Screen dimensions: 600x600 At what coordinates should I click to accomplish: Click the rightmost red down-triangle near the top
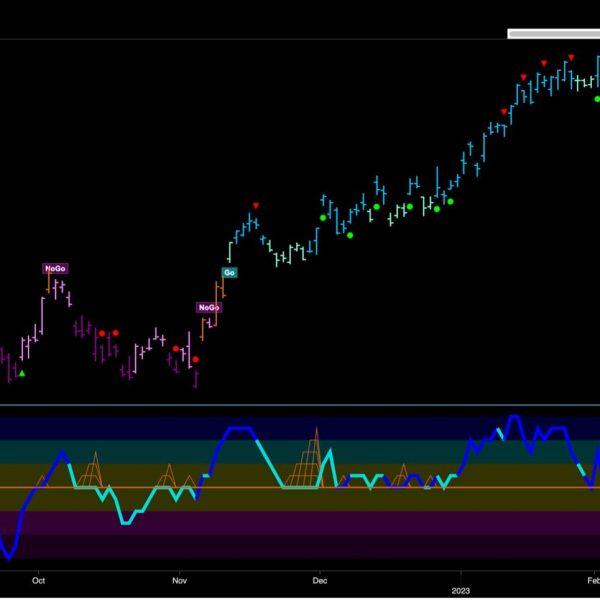(x=571, y=57)
